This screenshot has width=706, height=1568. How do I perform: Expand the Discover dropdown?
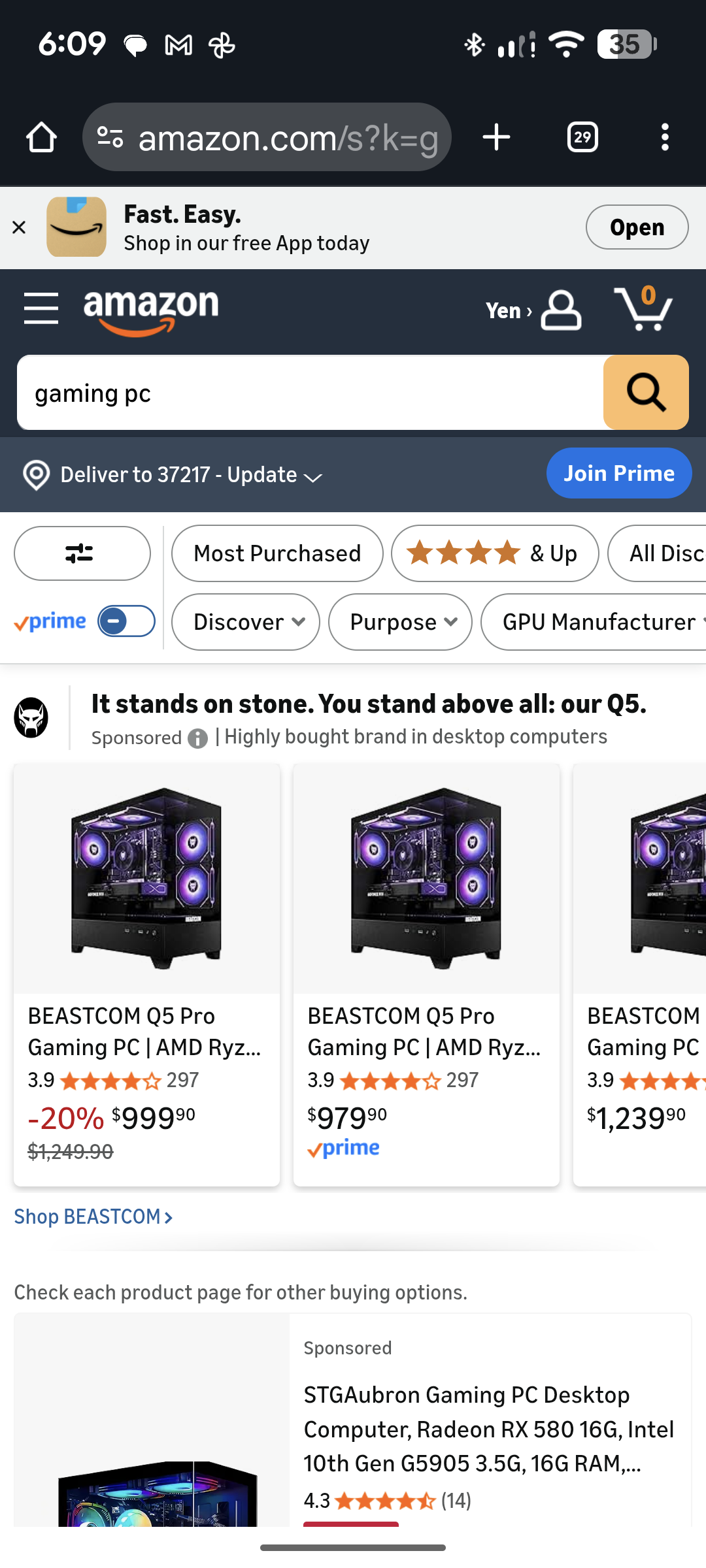(246, 622)
